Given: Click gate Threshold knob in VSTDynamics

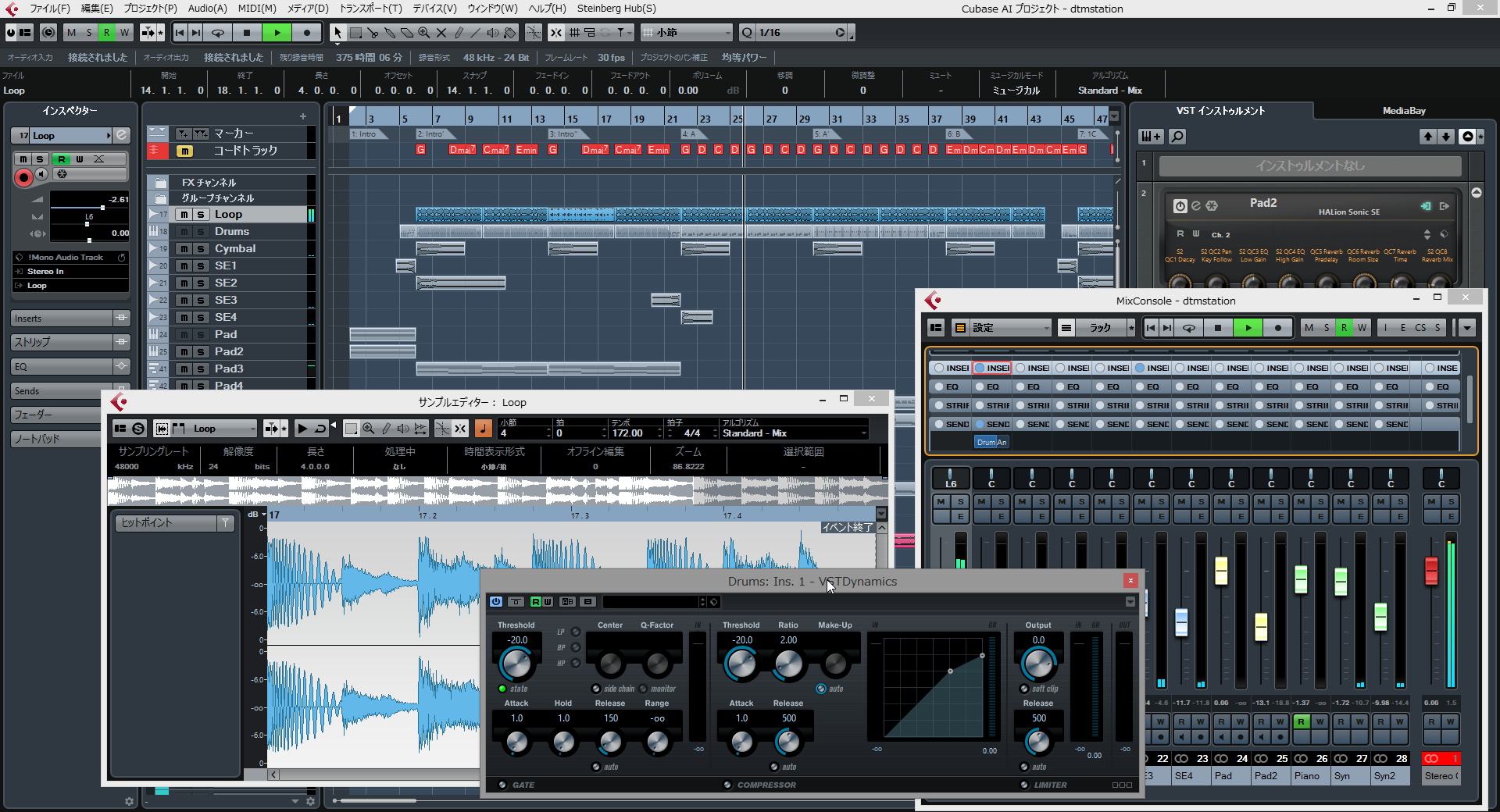Looking at the screenshot, I should coord(516,664).
